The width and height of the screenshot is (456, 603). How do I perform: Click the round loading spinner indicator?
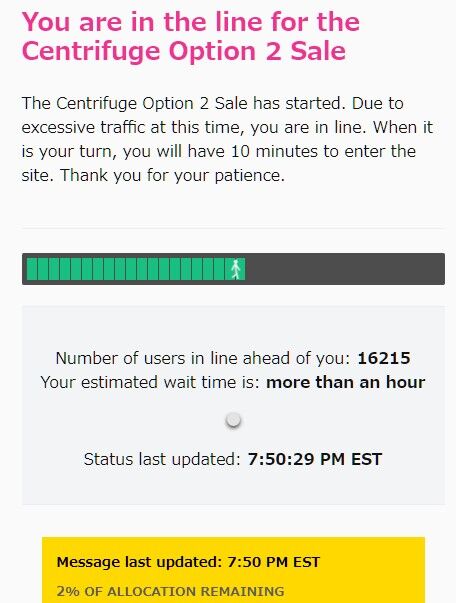pyautogui.click(x=233, y=420)
